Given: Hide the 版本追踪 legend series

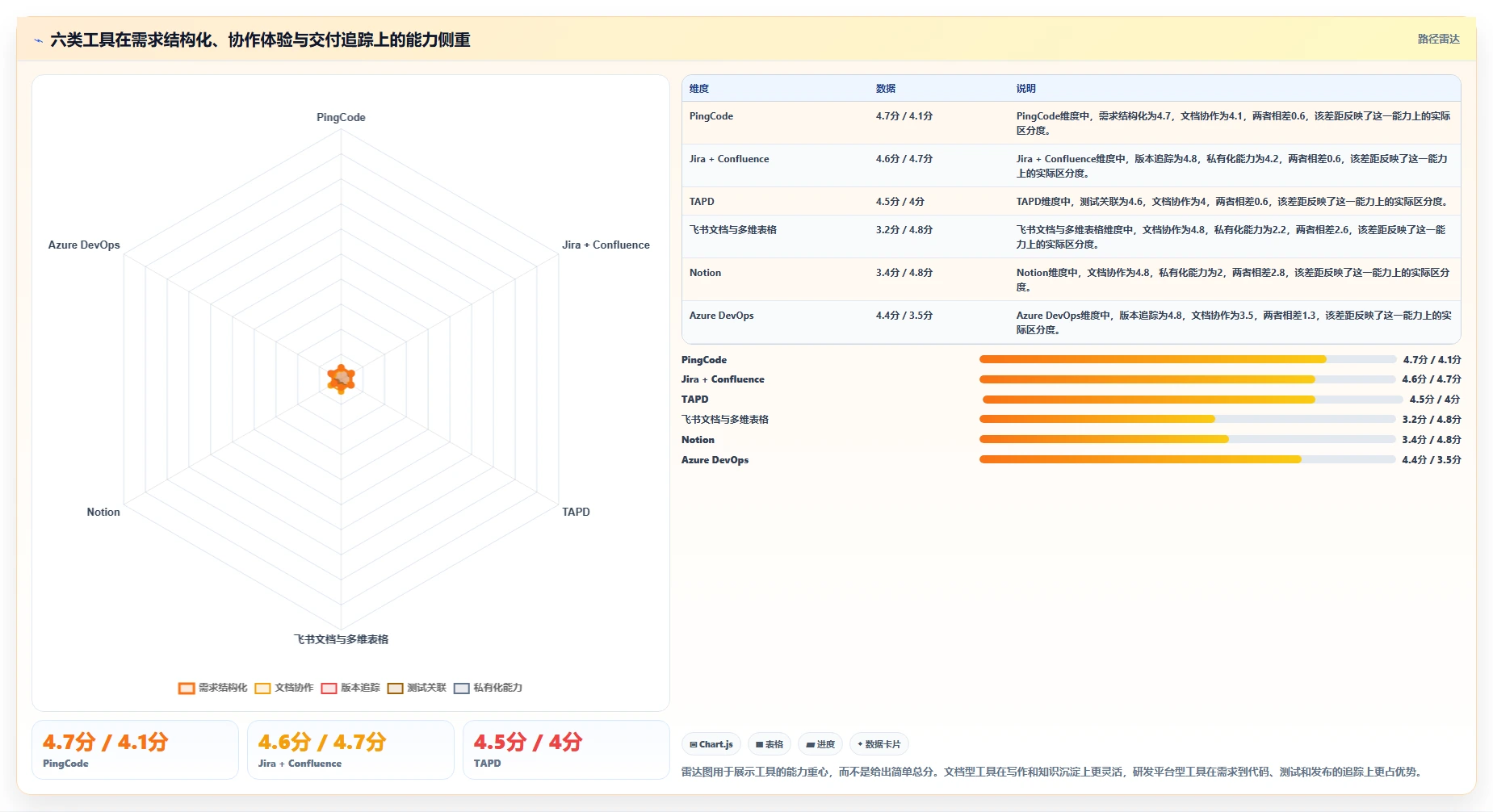Looking at the screenshot, I should coord(350,688).
